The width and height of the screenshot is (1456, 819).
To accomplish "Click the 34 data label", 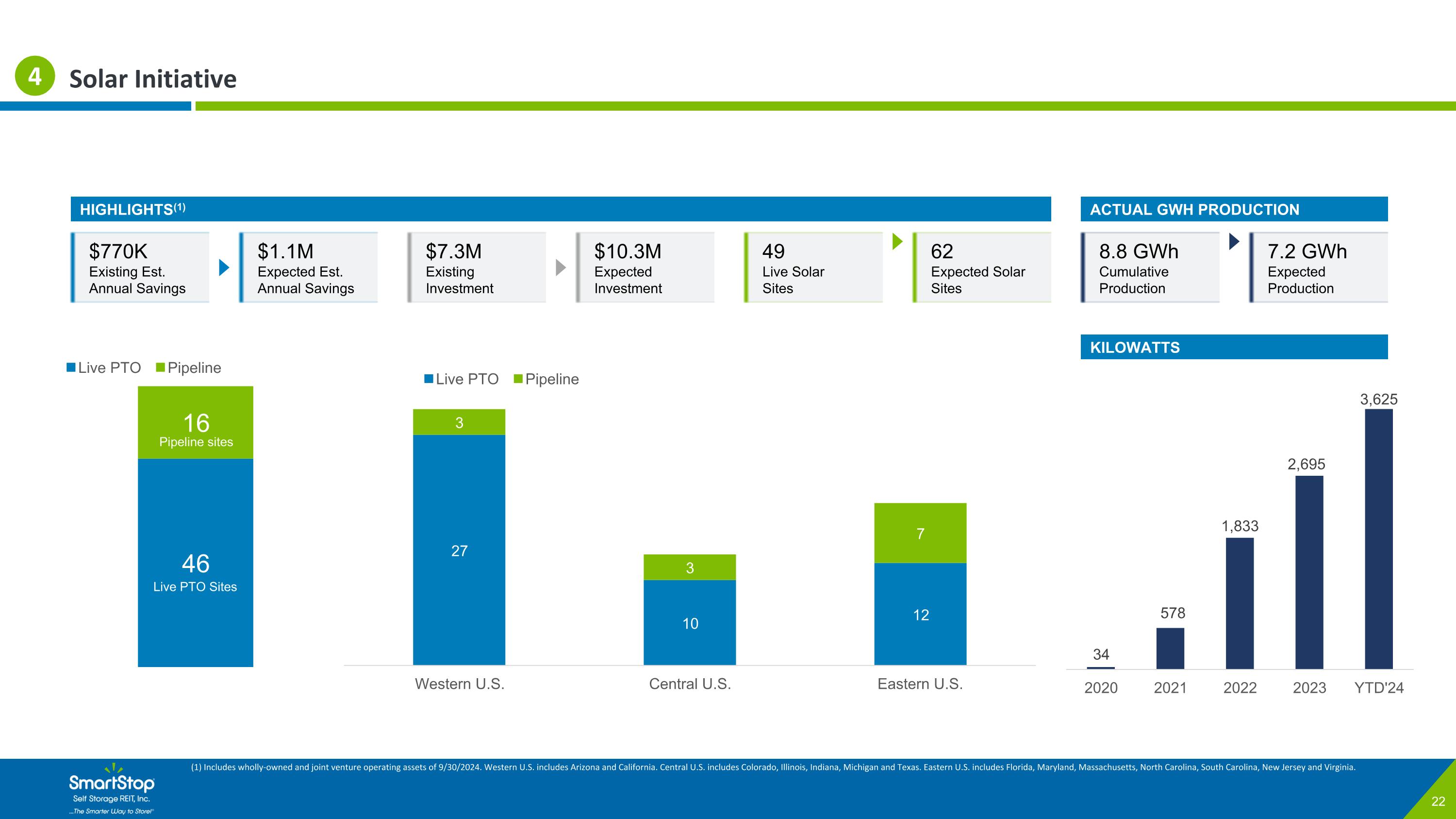I will tap(1100, 654).
